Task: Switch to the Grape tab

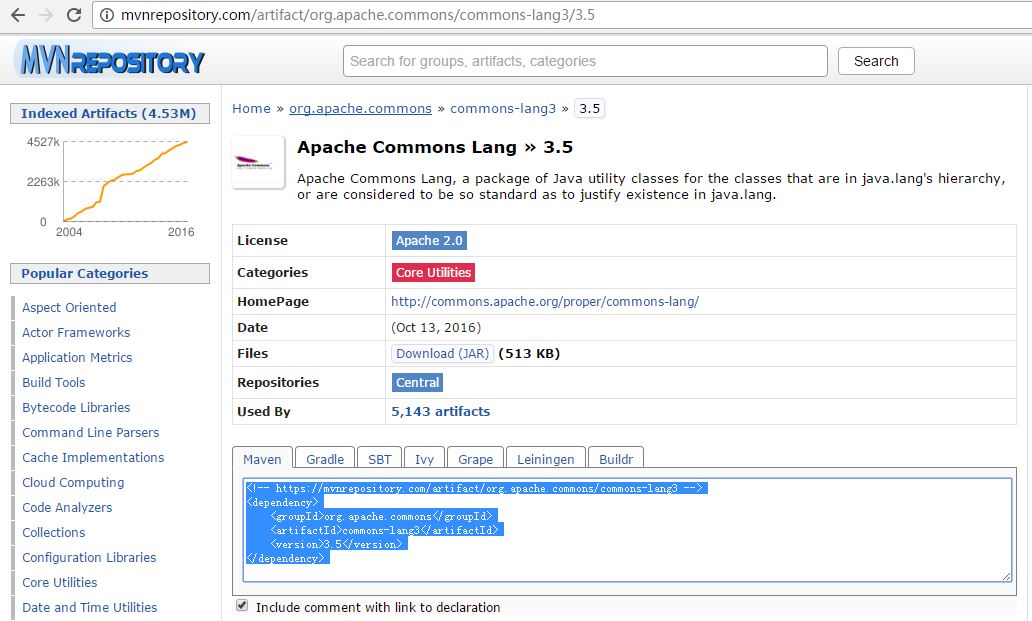Action: (x=475, y=459)
